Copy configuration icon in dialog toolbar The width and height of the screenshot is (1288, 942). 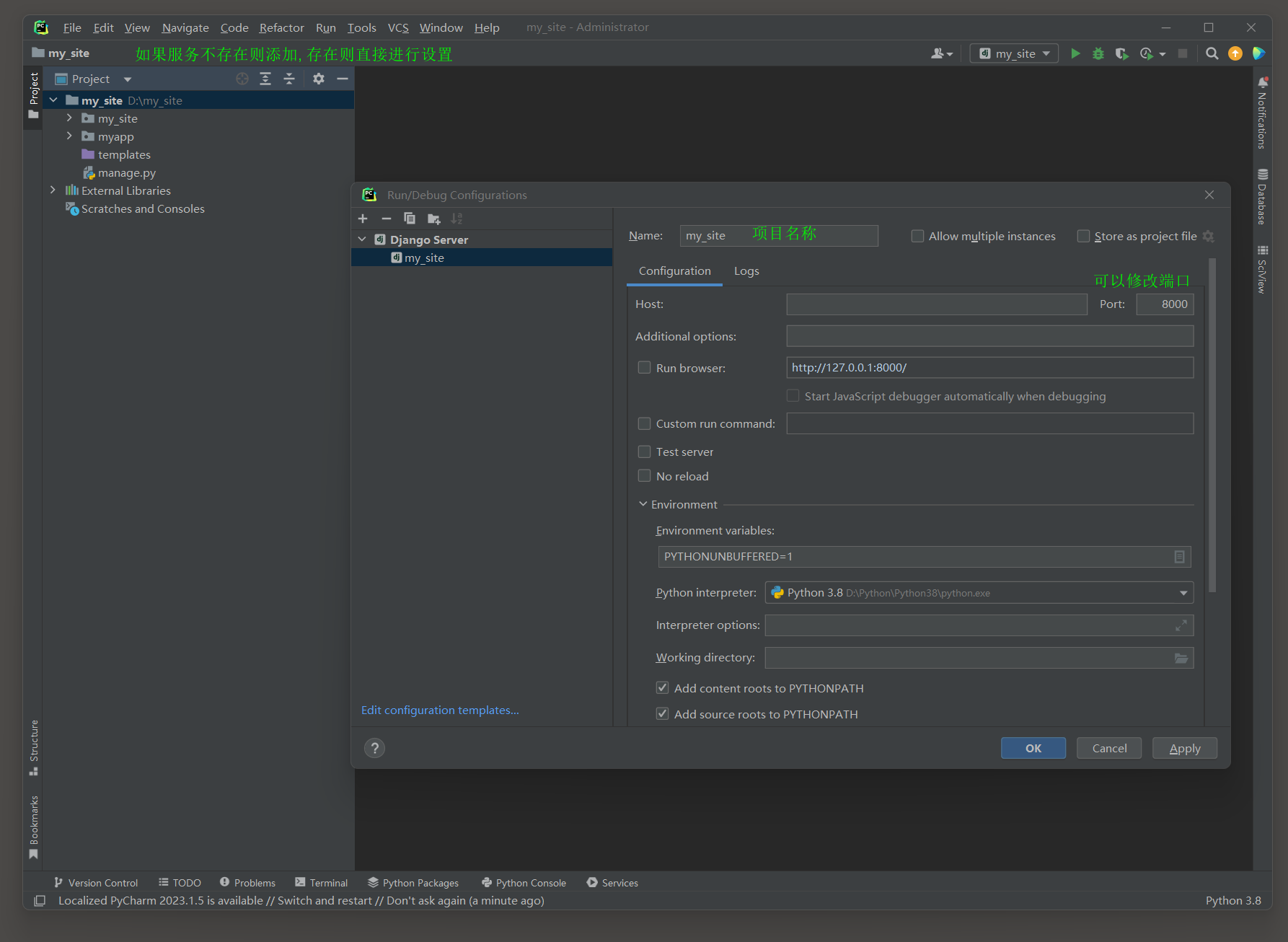(x=410, y=219)
